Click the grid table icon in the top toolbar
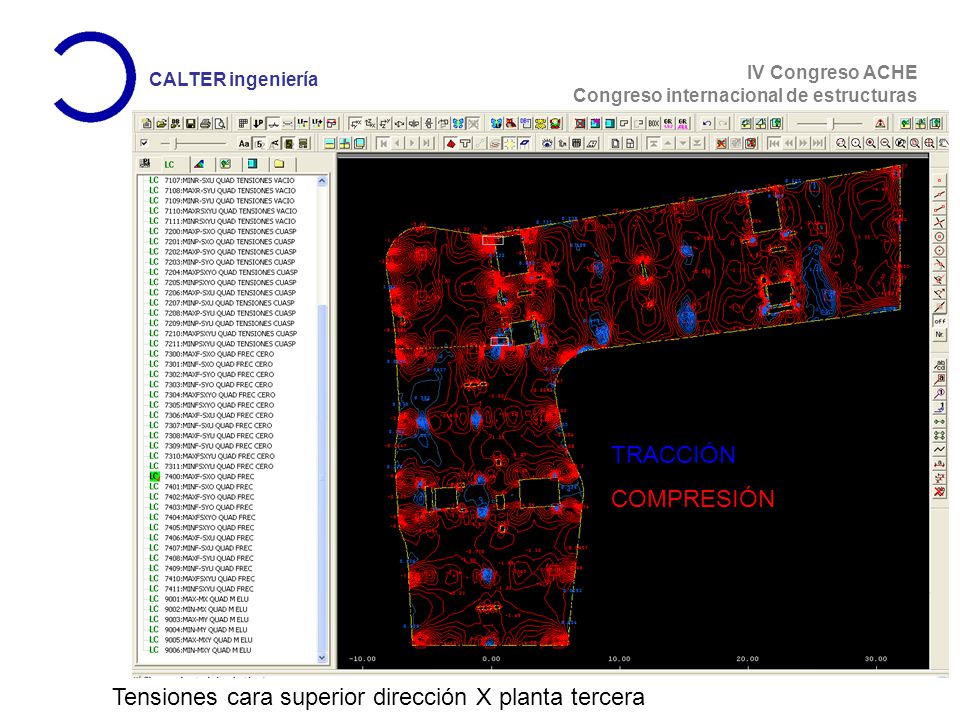 (243, 124)
